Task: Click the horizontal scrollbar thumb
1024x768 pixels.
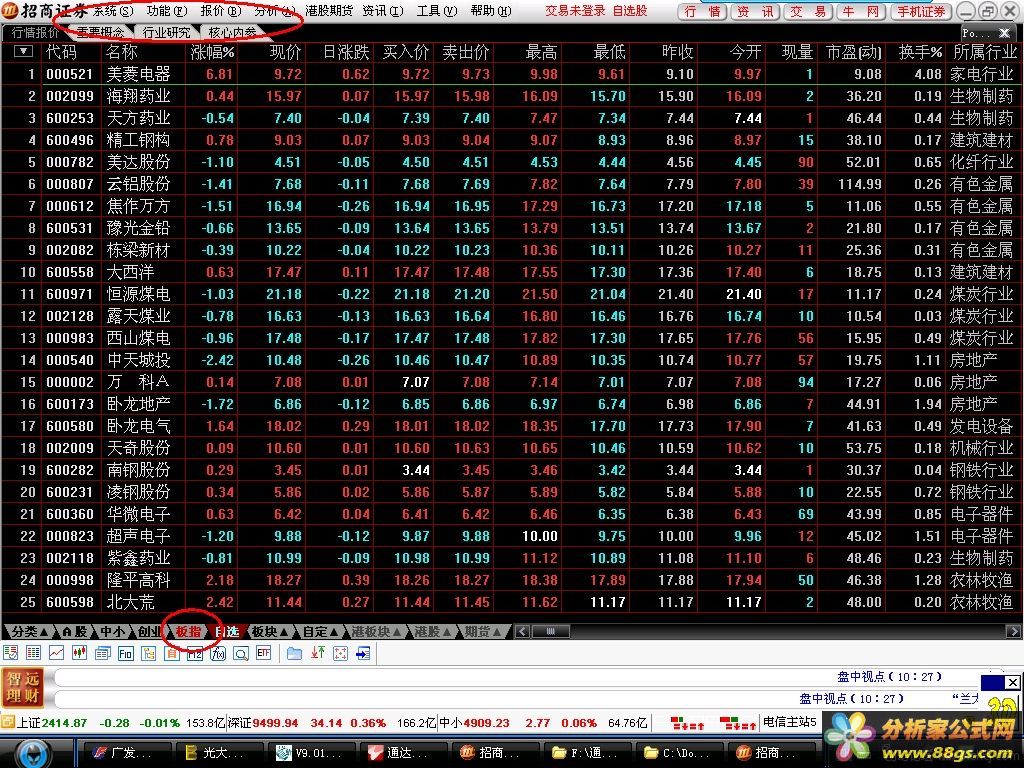Action: click(x=550, y=632)
